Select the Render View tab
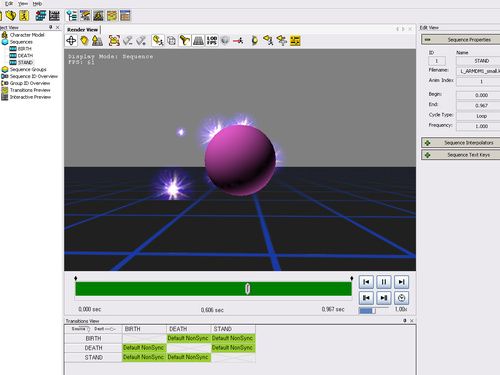500x375 pixels. (x=82, y=30)
